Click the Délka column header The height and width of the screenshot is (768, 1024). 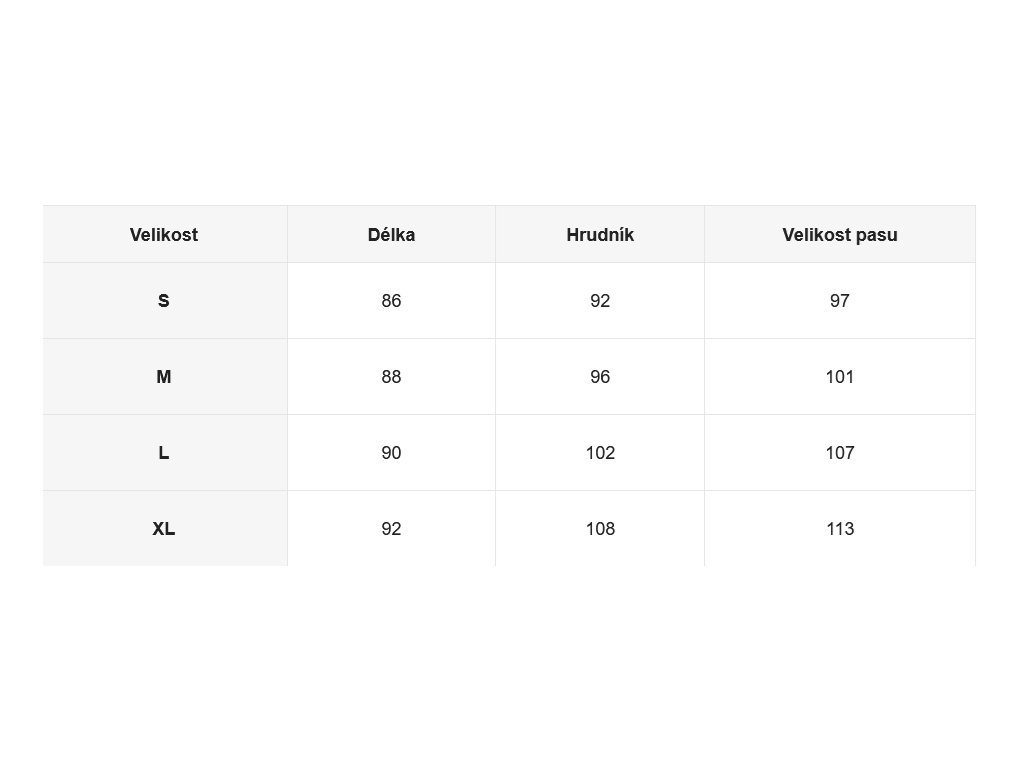391,235
